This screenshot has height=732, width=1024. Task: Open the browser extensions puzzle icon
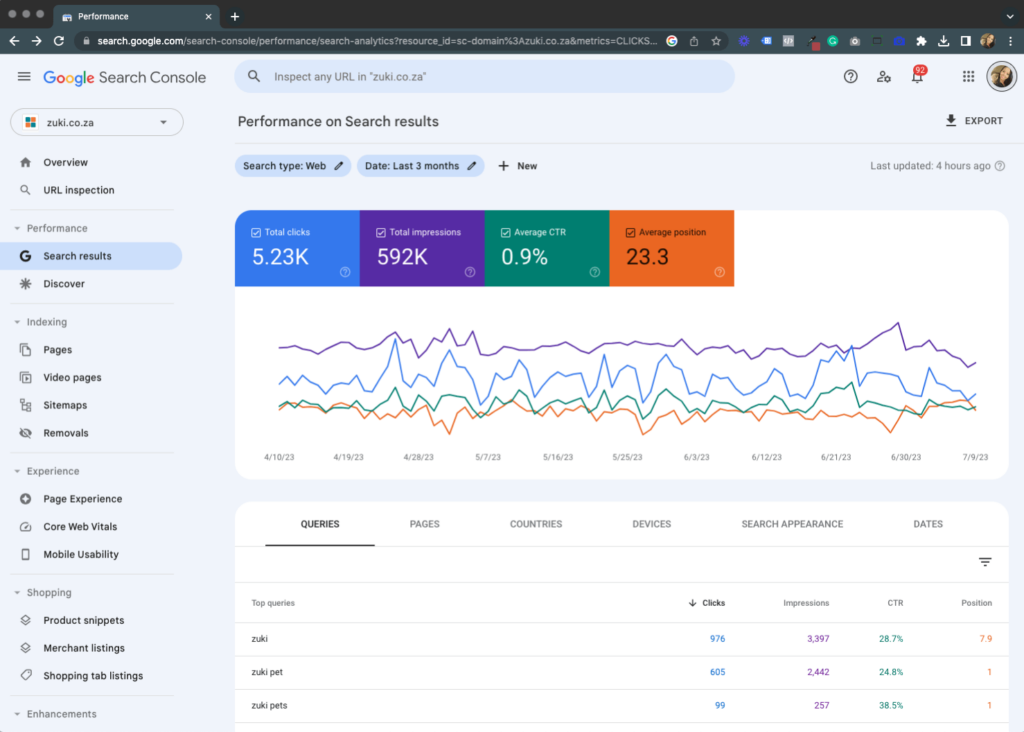921,41
